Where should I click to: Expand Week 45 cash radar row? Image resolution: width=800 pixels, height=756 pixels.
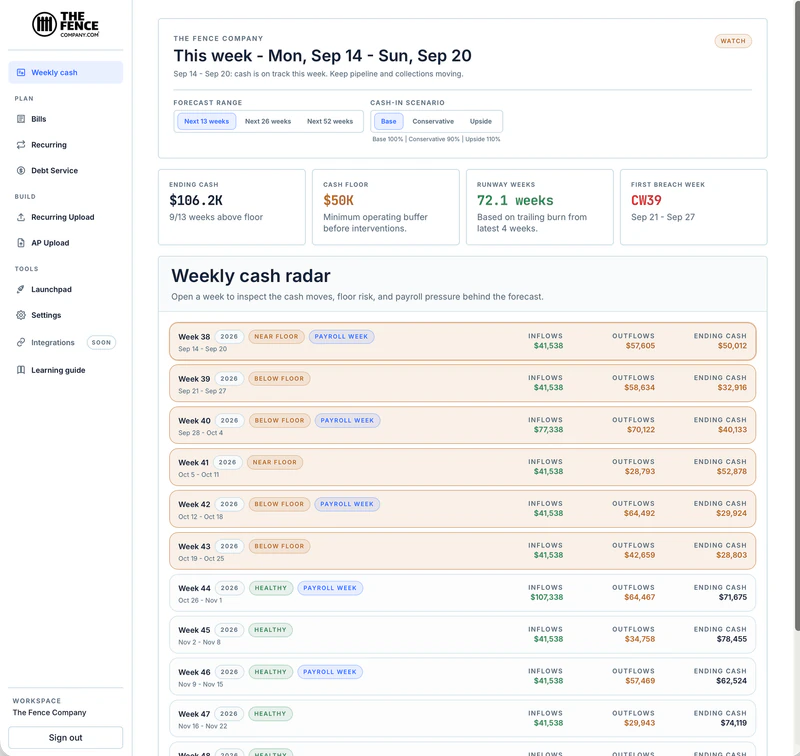pos(462,635)
